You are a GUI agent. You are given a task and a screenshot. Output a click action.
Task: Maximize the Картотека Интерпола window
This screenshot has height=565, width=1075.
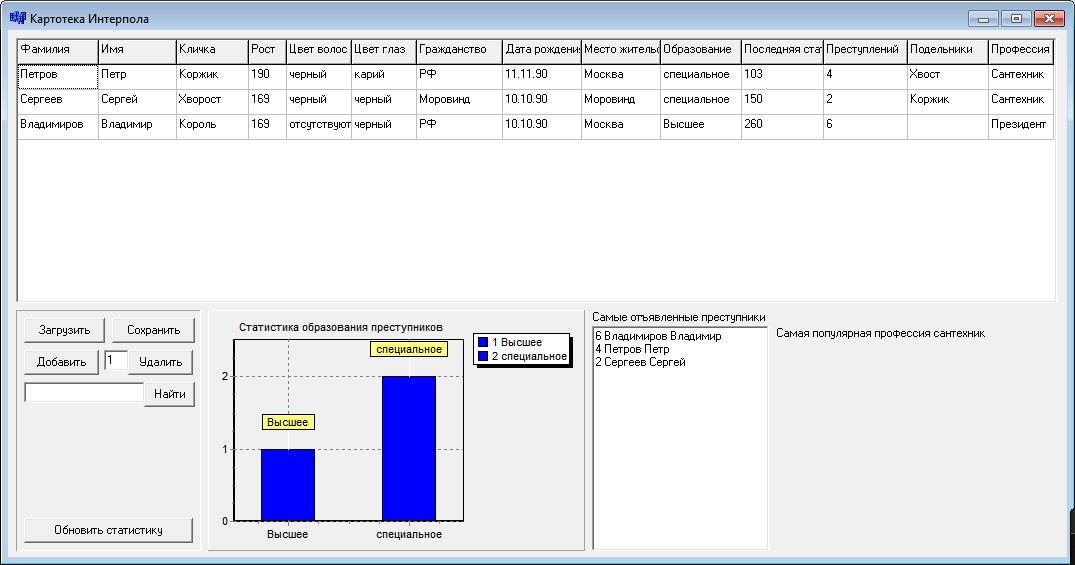pos(1016,19)
